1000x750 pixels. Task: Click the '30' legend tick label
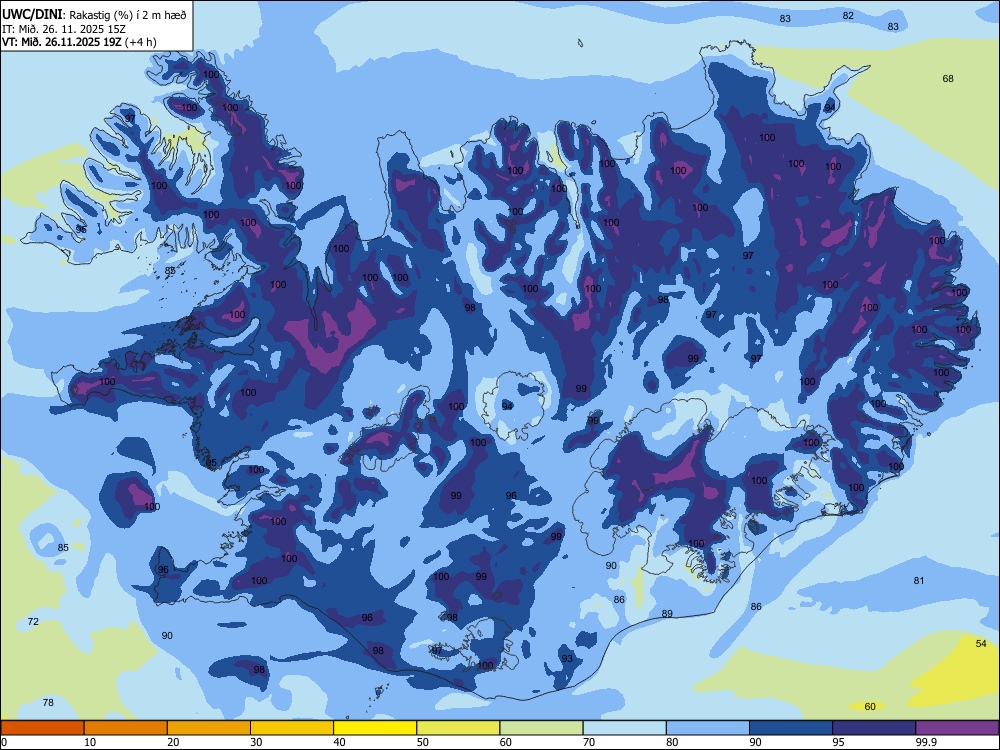[256, 742]
